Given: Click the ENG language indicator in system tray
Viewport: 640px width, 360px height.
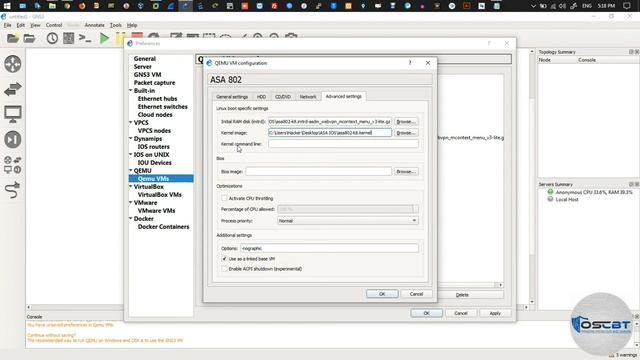Looking at the screenshot, I should click(587, 6).
